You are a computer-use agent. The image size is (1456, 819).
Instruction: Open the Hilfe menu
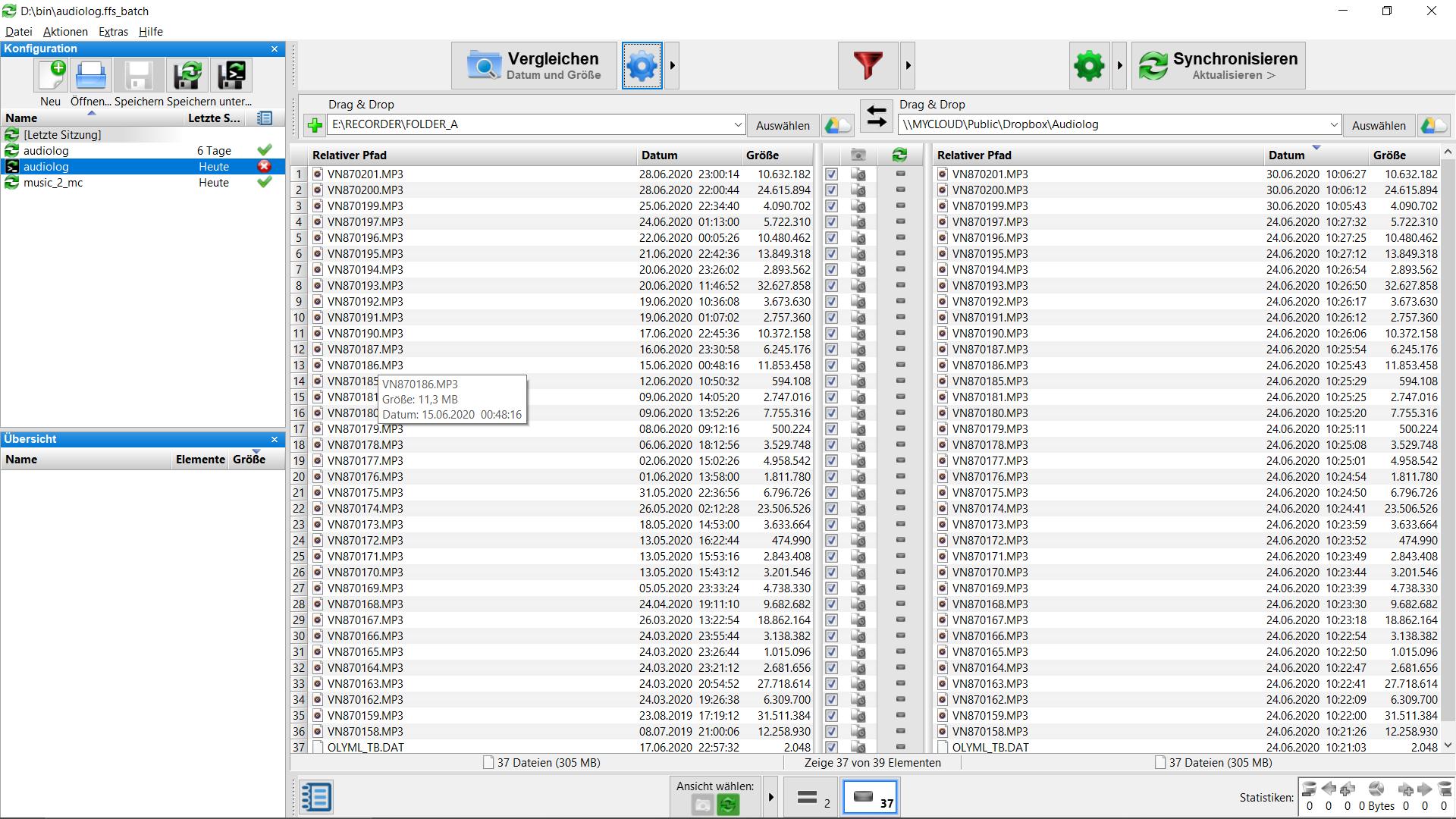151,32
